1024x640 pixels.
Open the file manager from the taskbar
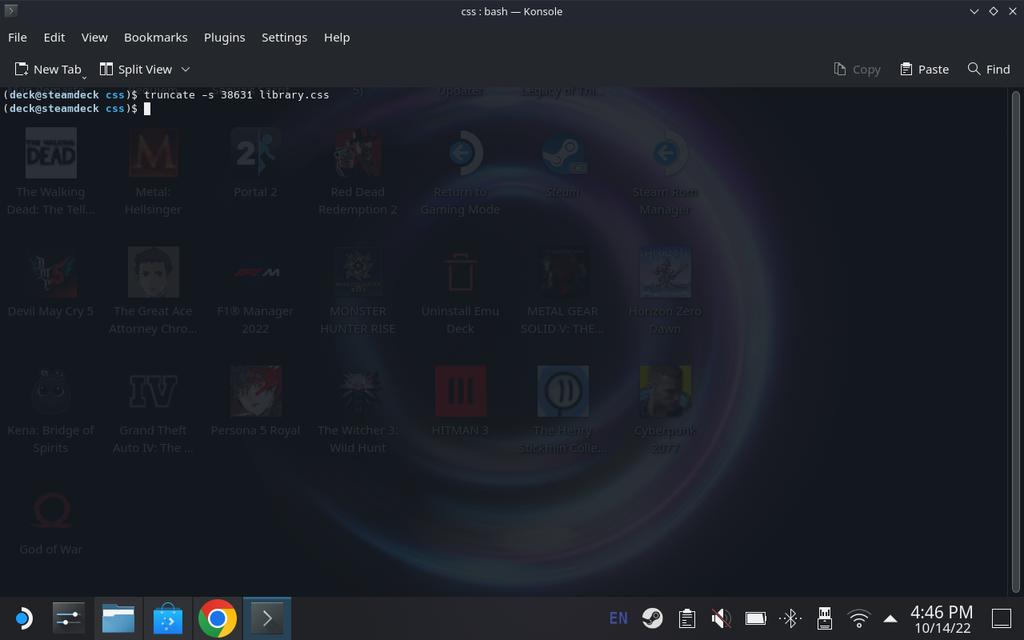[118, 618]
